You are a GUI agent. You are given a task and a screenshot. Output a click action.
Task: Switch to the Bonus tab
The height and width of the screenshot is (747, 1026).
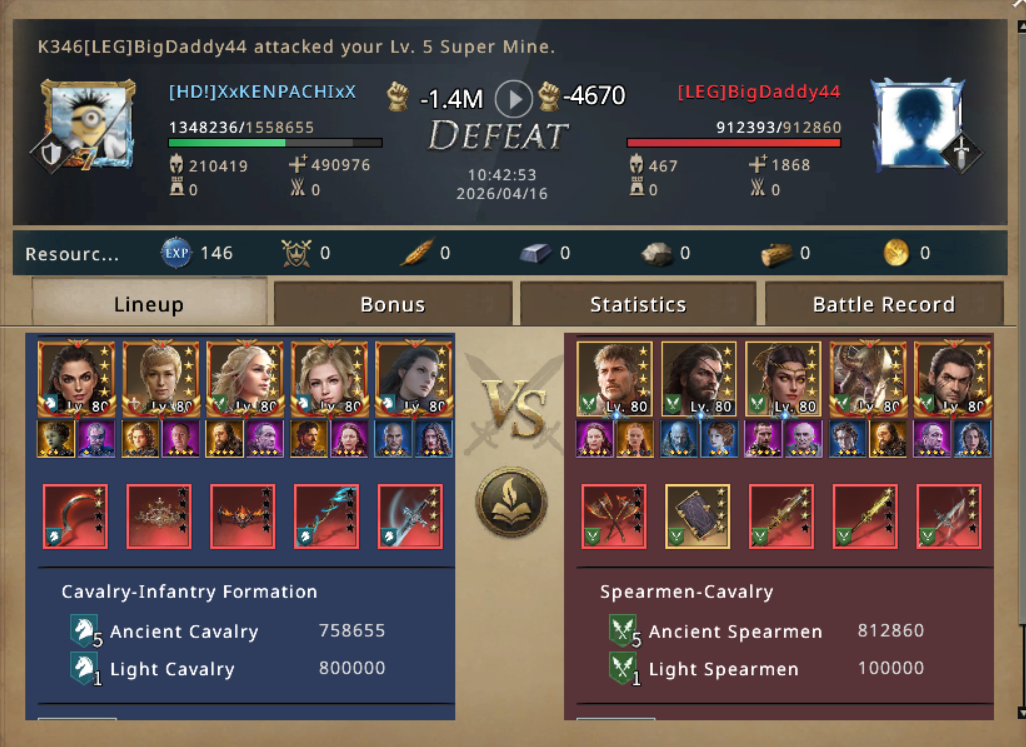point(393,304)
